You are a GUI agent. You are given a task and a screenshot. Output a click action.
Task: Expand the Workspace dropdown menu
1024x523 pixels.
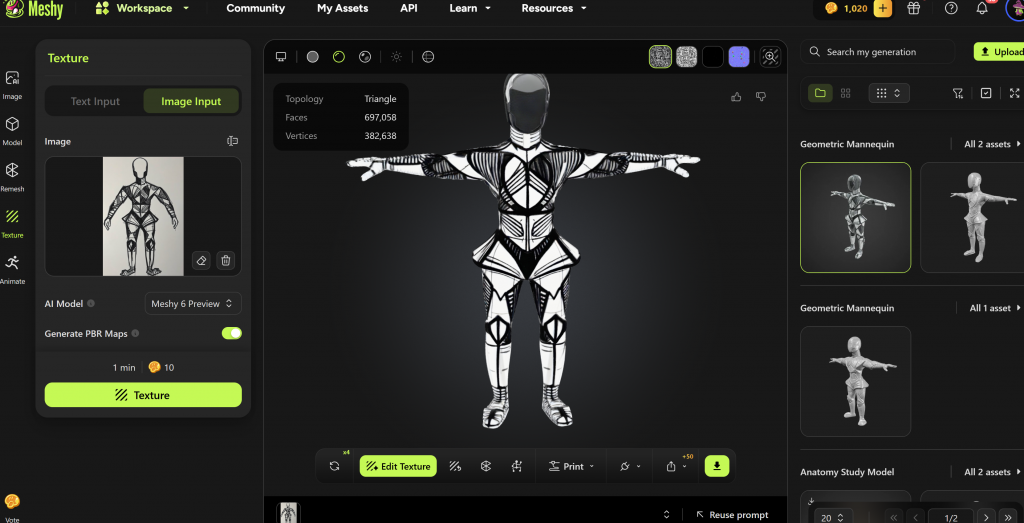pyautogui.click(x=143, y=9)
